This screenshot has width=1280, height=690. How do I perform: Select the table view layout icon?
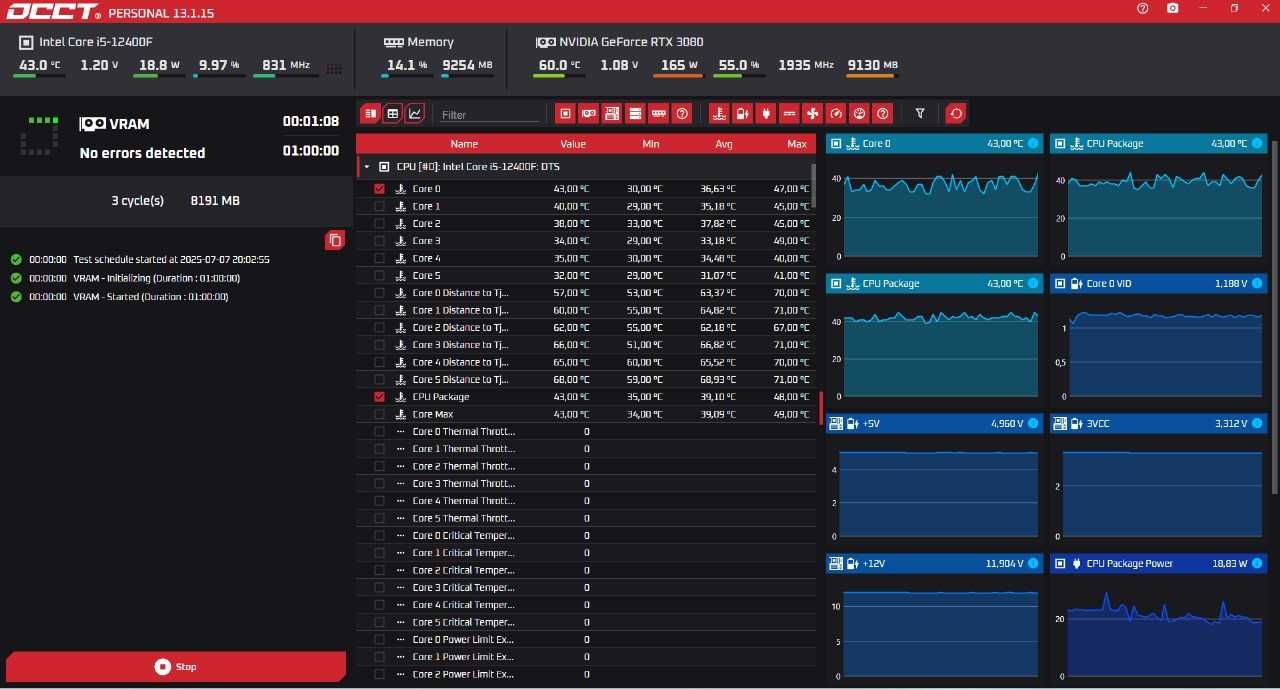[x=393, y=114]
